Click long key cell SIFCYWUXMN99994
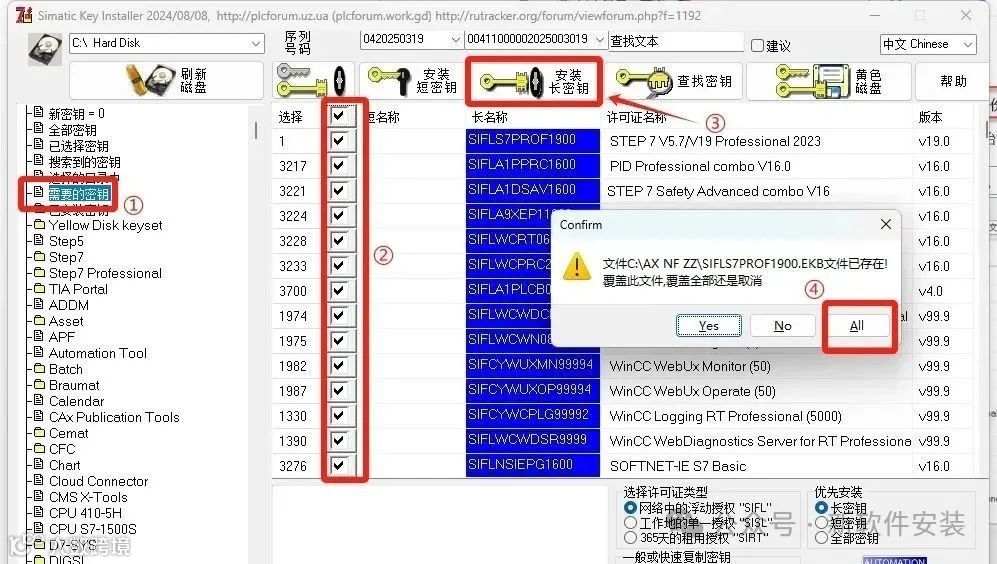This screenshot has height=564, width=997. pyautogui.click(x=533, y=365)
